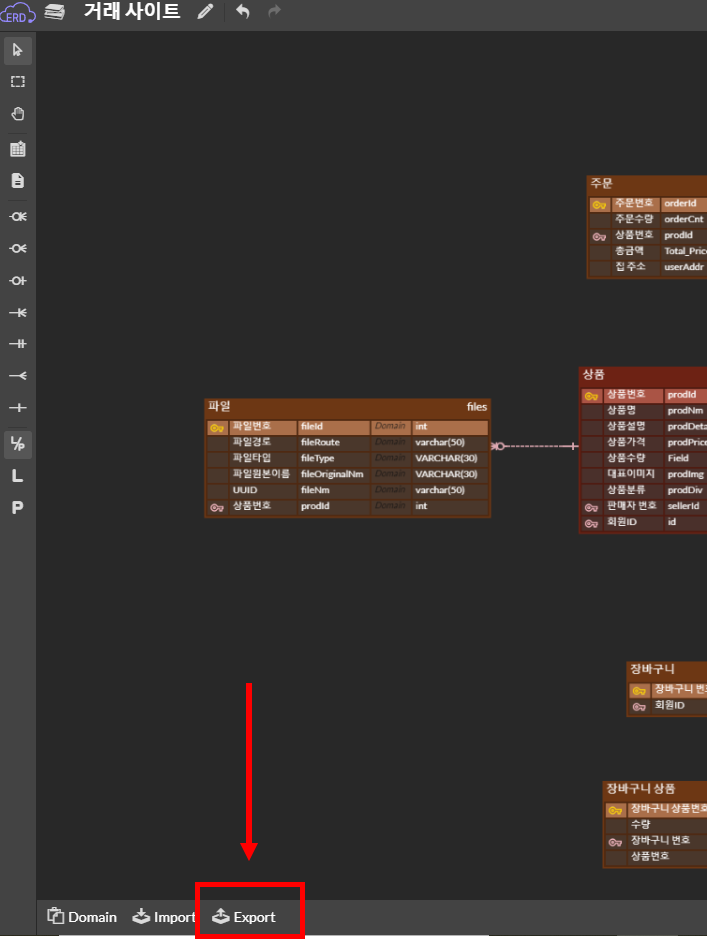
Task: Choose the dashed marquee selection tool
Action: pyautogui.click(x=17, y=81)
